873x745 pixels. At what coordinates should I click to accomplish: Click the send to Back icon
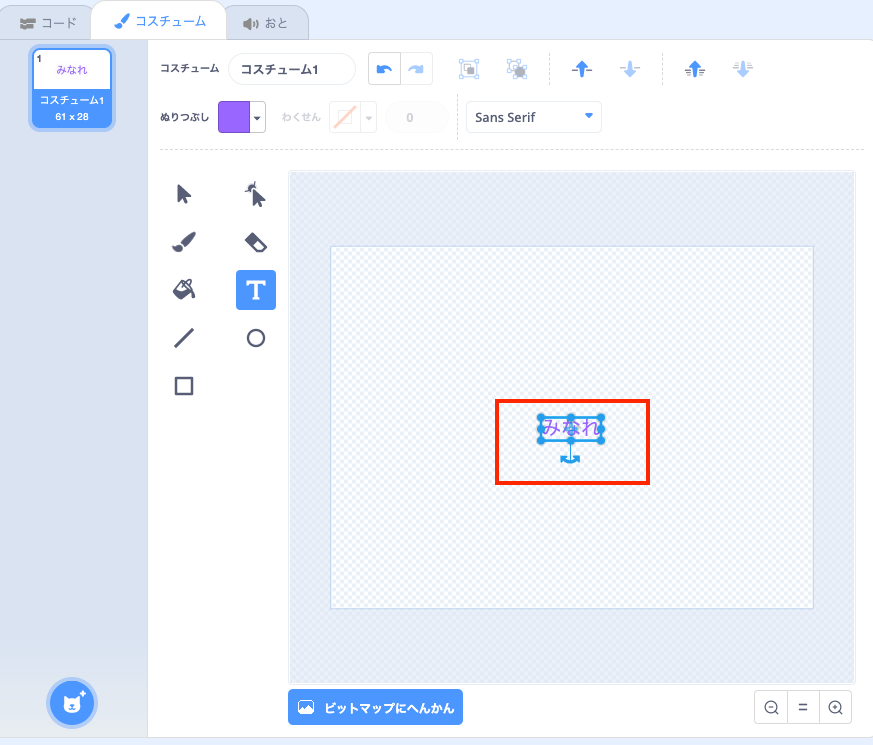coord(743,69)
